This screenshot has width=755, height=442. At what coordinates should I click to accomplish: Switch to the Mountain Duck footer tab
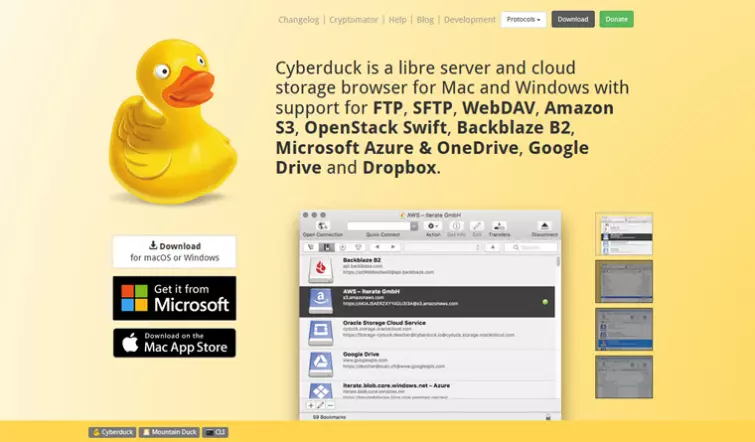169,432
